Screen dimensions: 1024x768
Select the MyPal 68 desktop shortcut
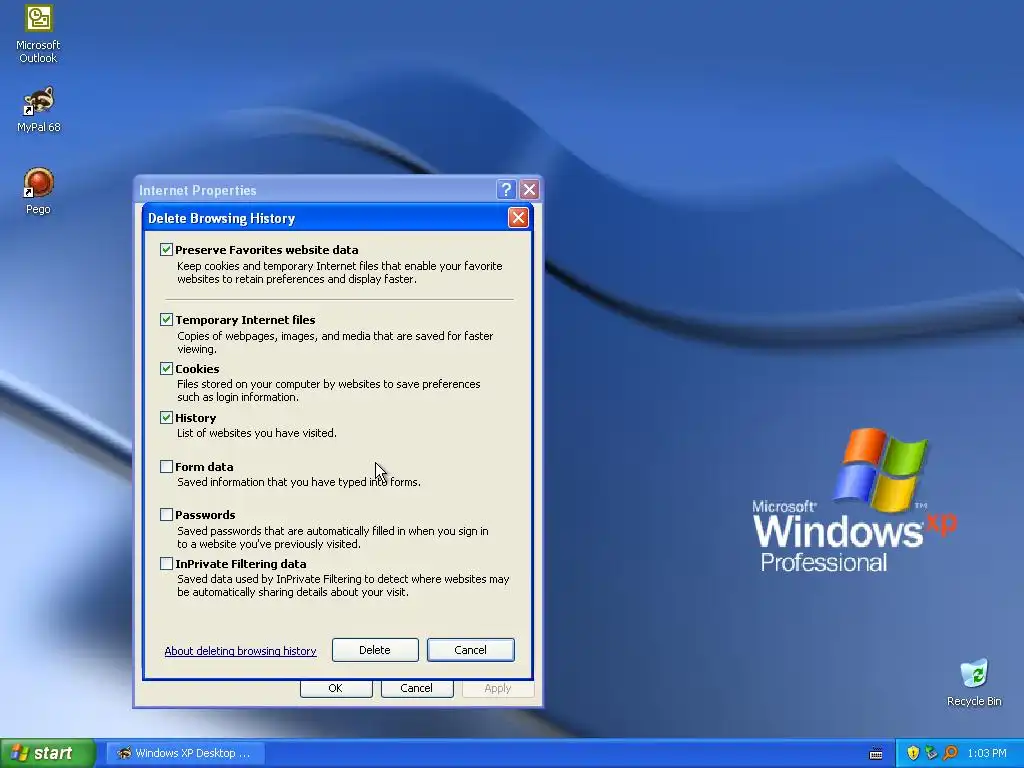point(38,110)
